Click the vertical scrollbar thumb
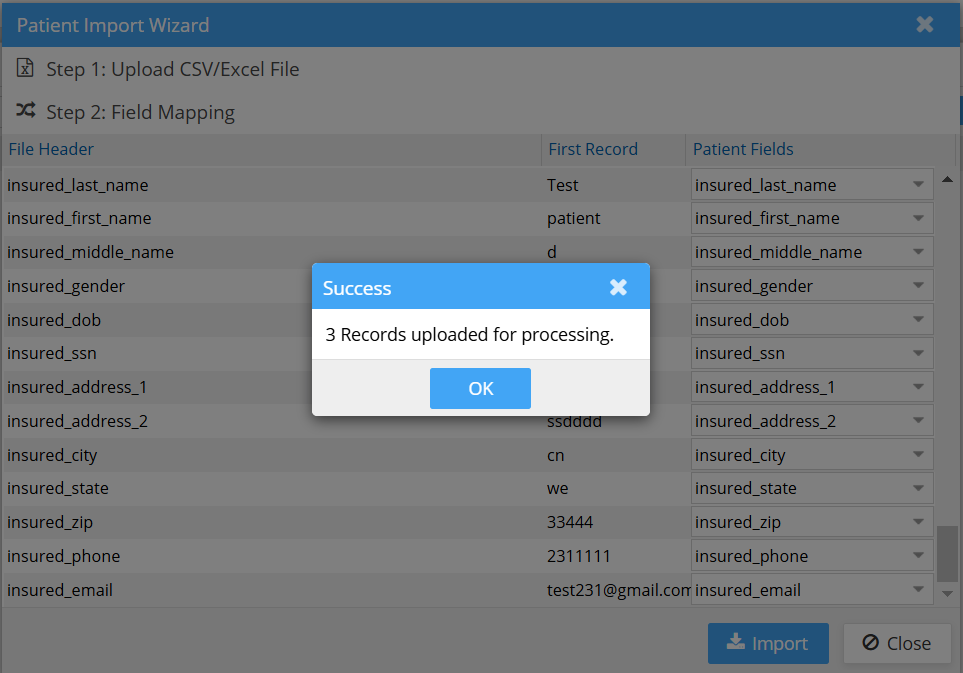The image size is (963, 673). (x=946, y=552)
